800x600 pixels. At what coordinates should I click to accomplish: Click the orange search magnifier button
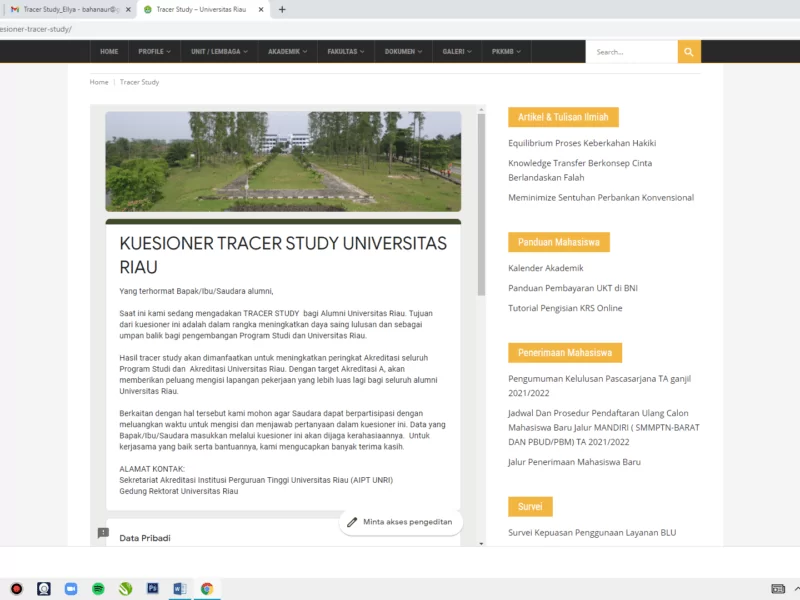(689, 52)
